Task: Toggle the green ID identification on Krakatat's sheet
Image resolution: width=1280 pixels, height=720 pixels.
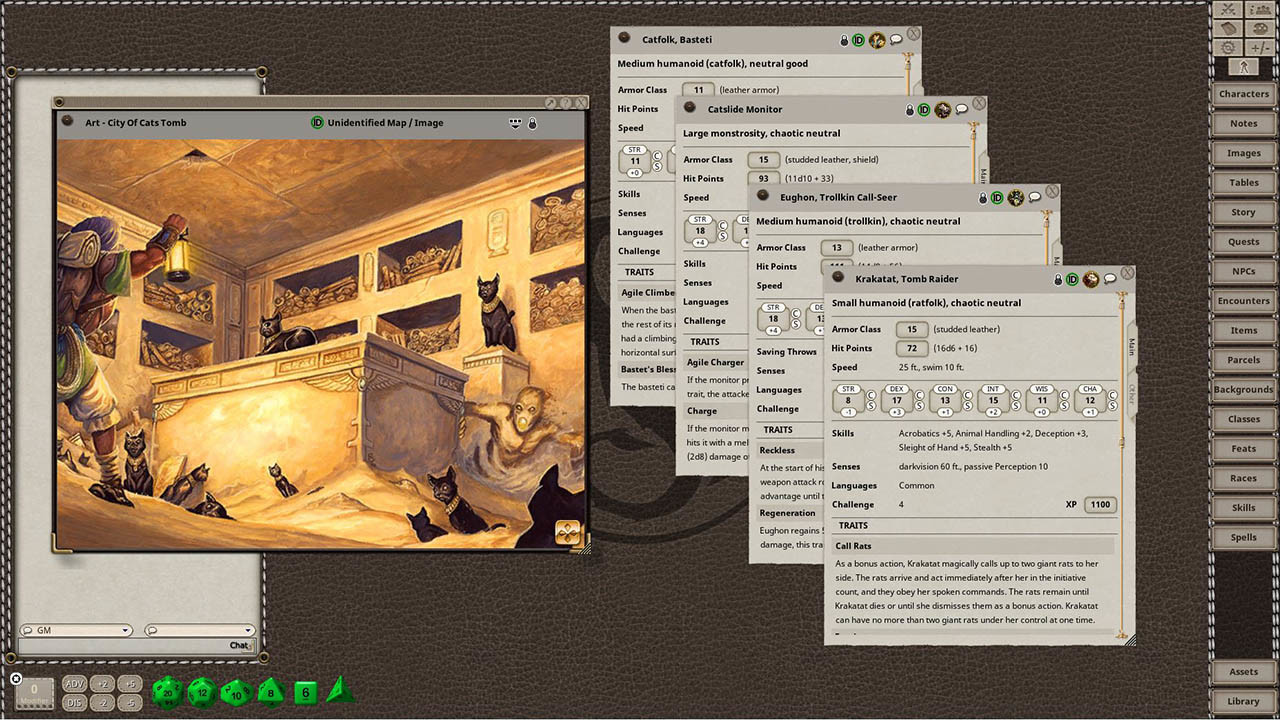Action: (x=1072, y=280)
